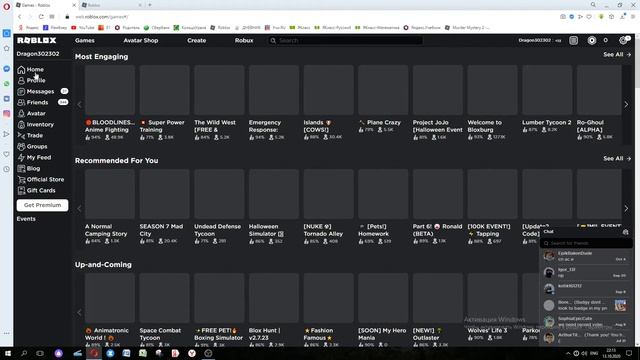Open A Normal Camping Story thumbnail

(x=110, y=194)
